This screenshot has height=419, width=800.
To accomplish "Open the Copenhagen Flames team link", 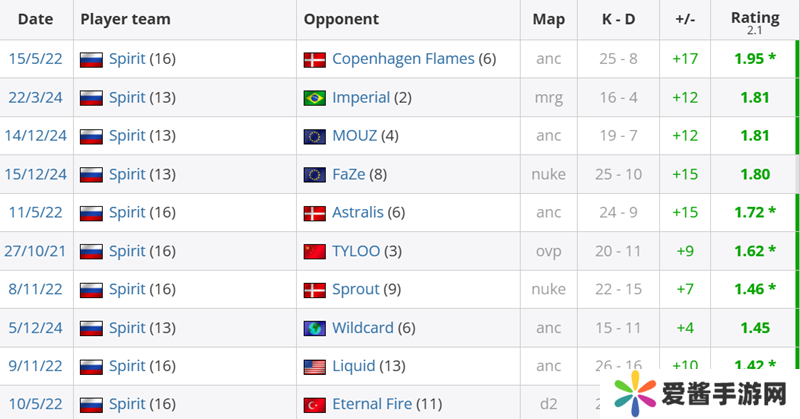I will click(x=404, y=60).
